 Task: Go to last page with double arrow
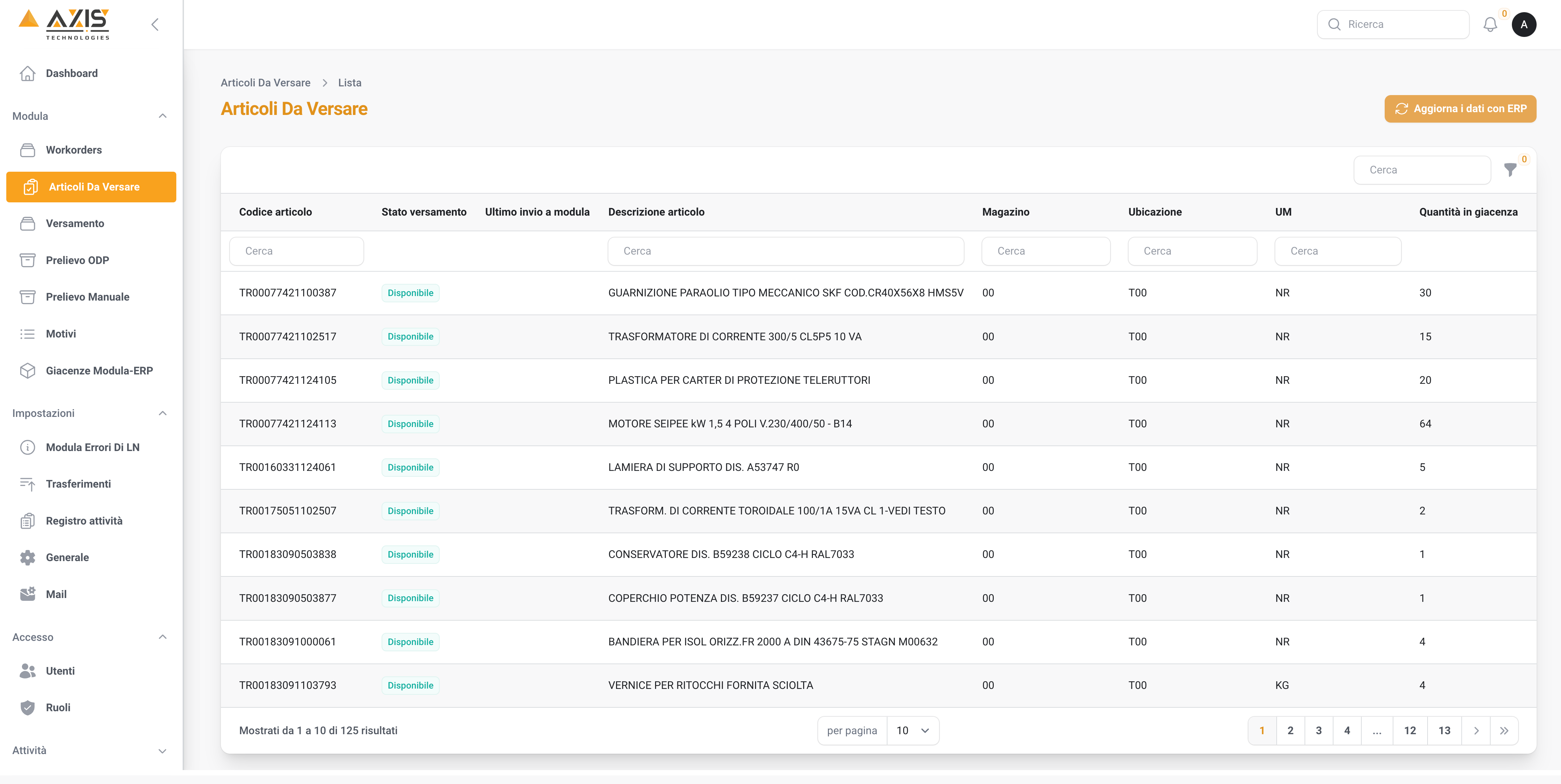pos(1504,731)
